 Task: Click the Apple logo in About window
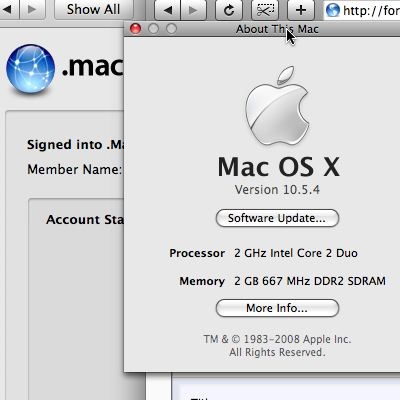click(277, 105)
